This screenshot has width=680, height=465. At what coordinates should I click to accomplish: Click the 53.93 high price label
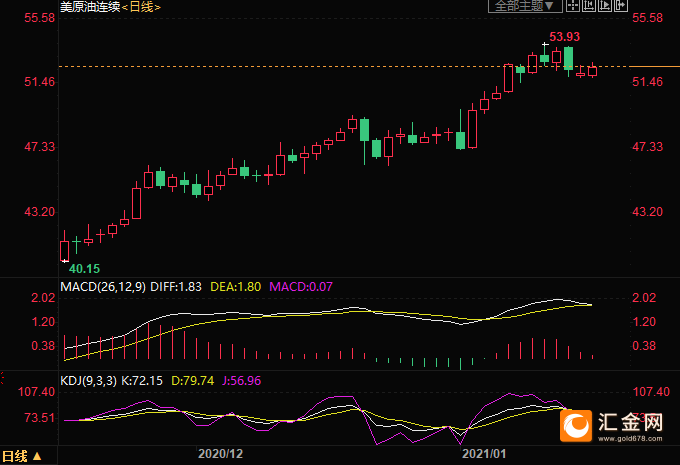click(565, 37)
